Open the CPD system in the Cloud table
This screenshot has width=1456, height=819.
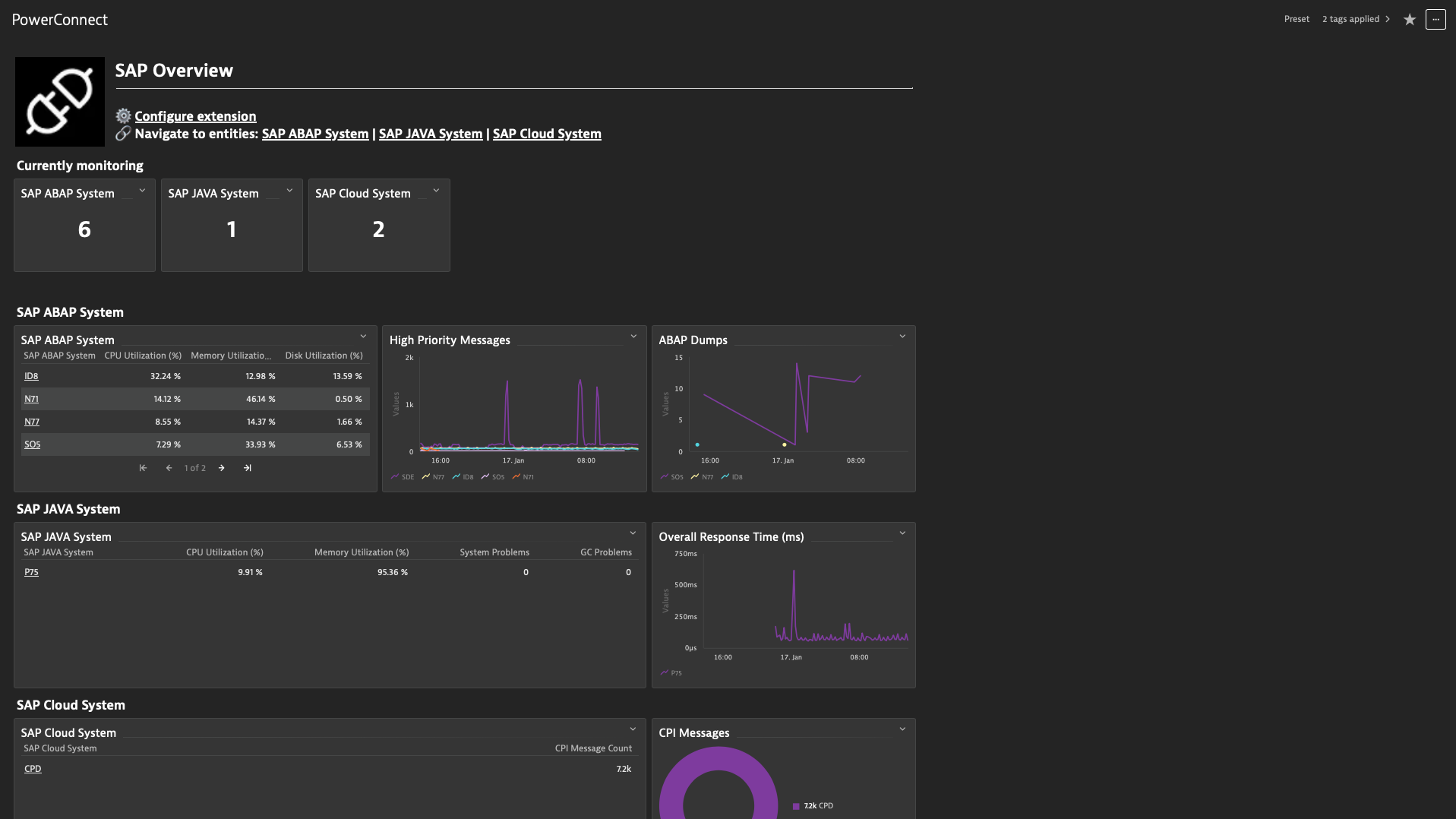pyautogui.click(x=33, y=768)
